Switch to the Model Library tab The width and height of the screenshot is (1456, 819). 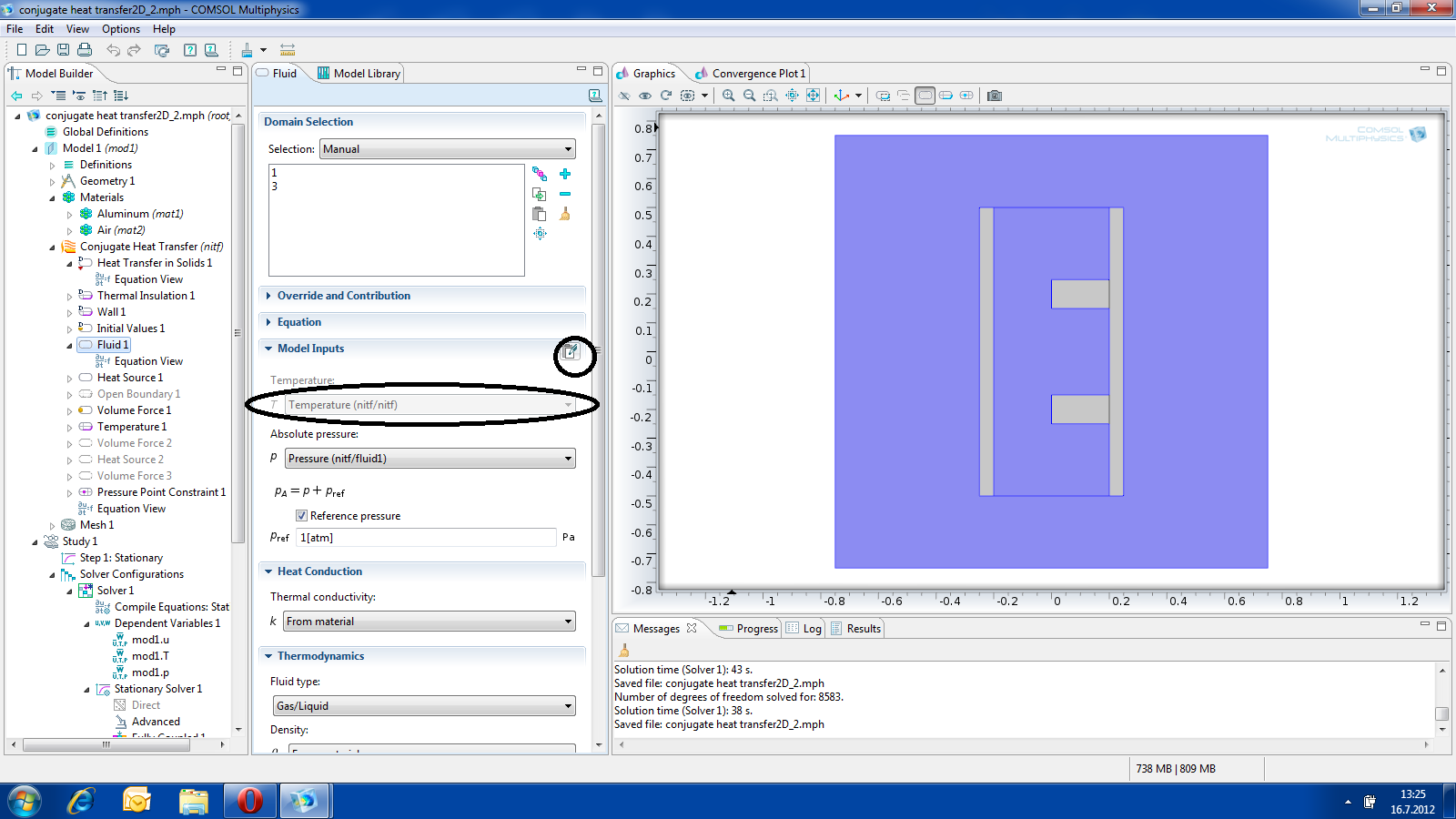pos(359,74)
